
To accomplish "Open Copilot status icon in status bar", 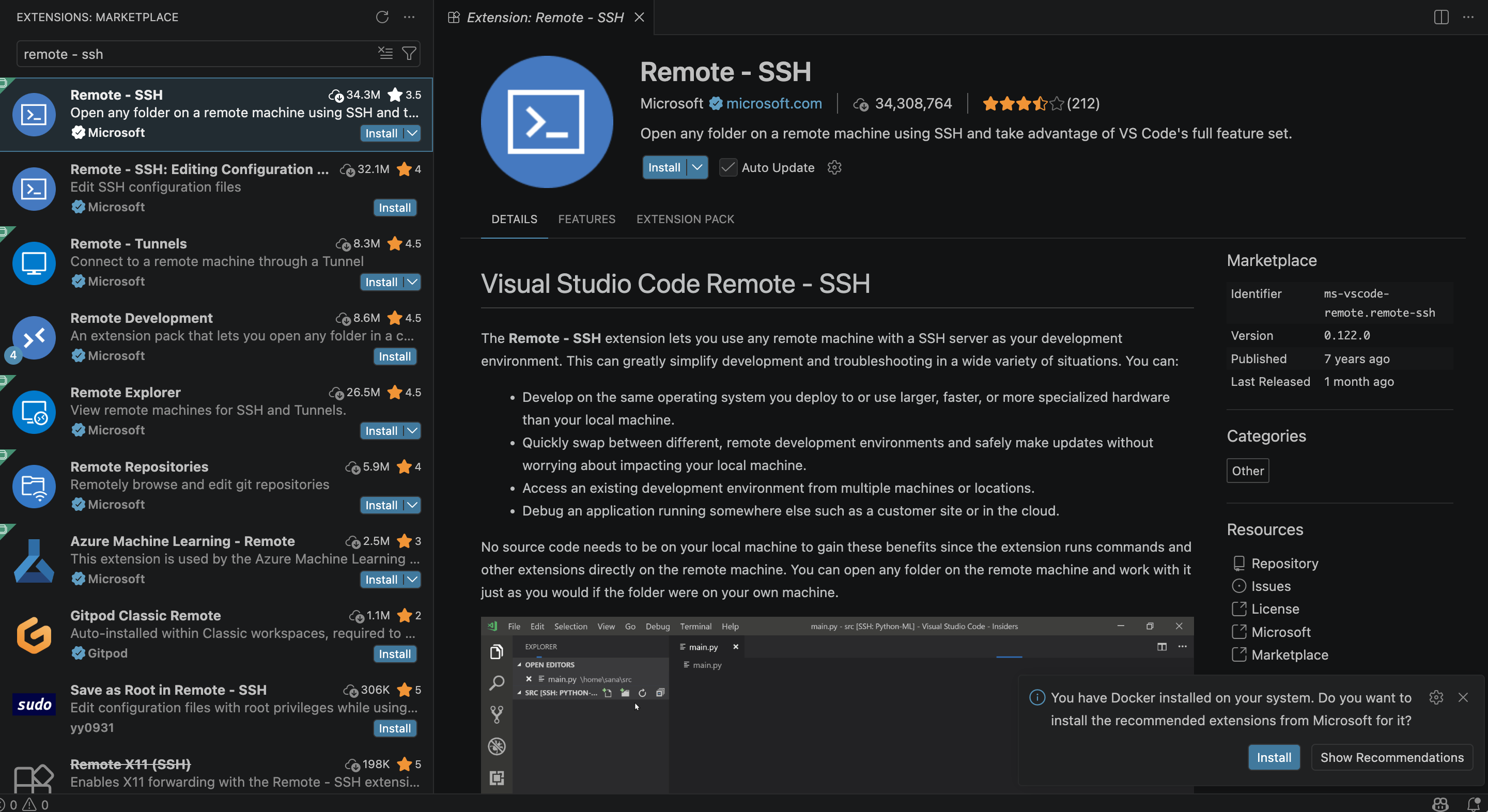I will click(x=1440, y=804).
